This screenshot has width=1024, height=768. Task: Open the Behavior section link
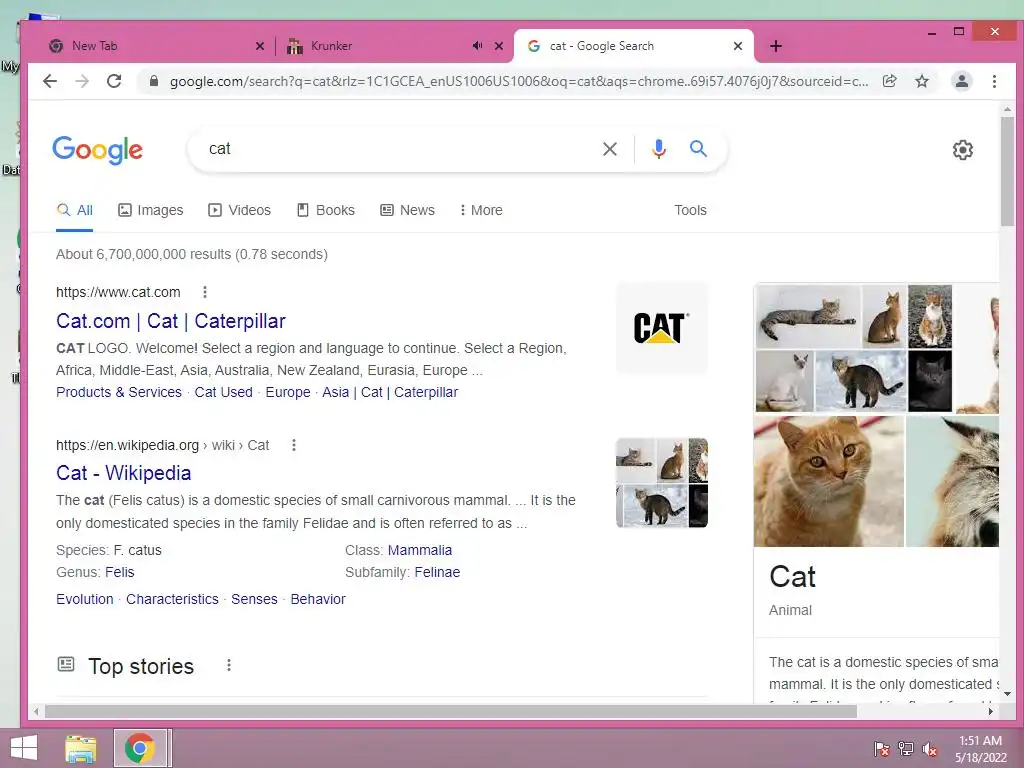318,599
